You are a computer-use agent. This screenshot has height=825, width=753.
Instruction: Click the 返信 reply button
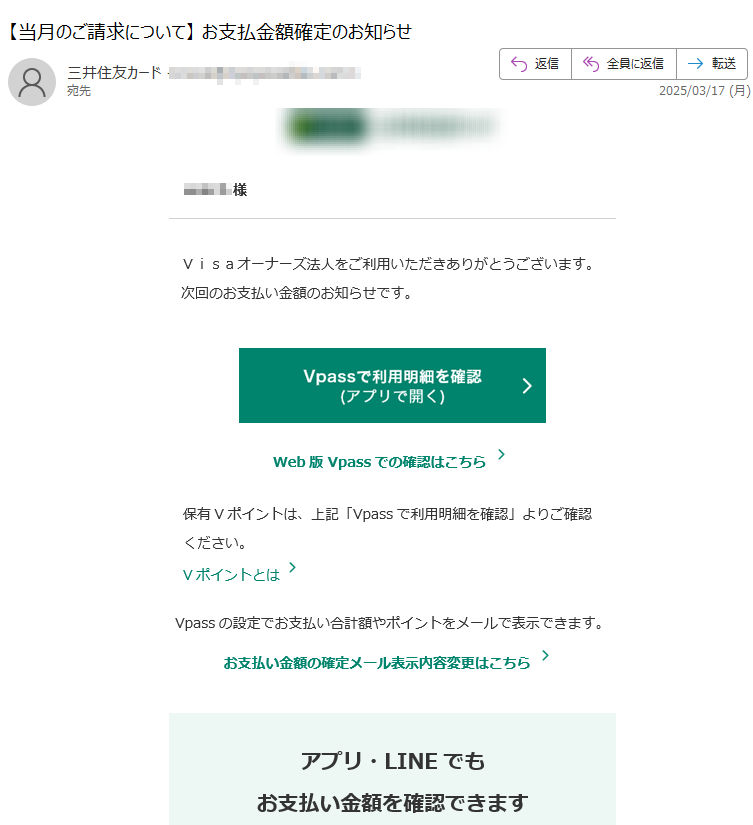[535, 64]
